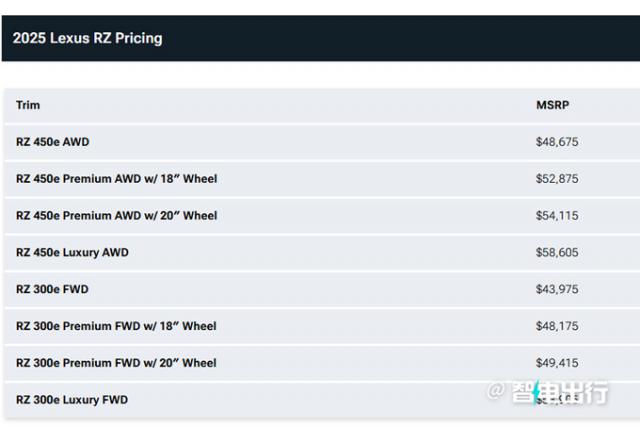Select RZ 450e Premium AWD 18" Wheel trim

(116, 179)
